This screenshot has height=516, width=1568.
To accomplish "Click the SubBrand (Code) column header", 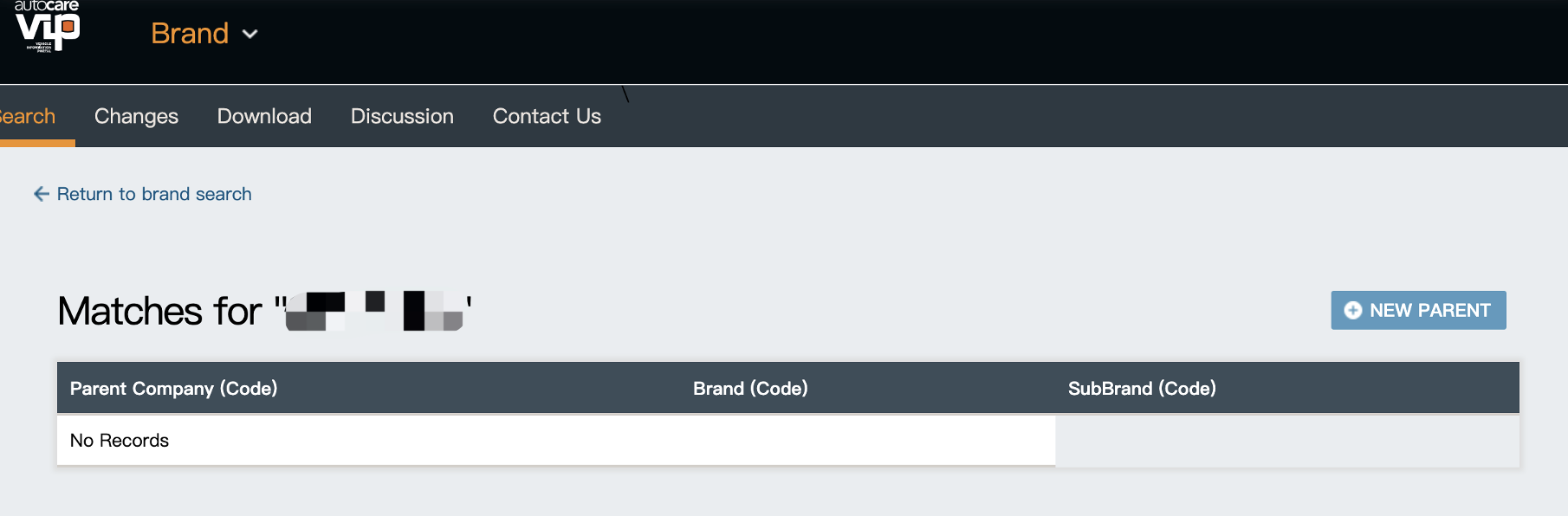I will pos(1142,389).
